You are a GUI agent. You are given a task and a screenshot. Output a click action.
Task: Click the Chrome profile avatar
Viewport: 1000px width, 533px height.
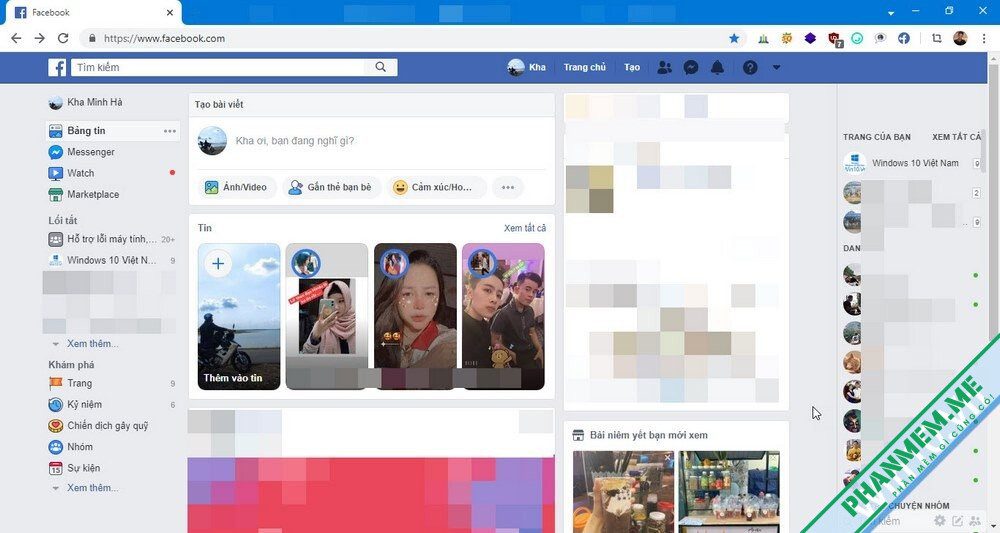click(x=960, y=38)
